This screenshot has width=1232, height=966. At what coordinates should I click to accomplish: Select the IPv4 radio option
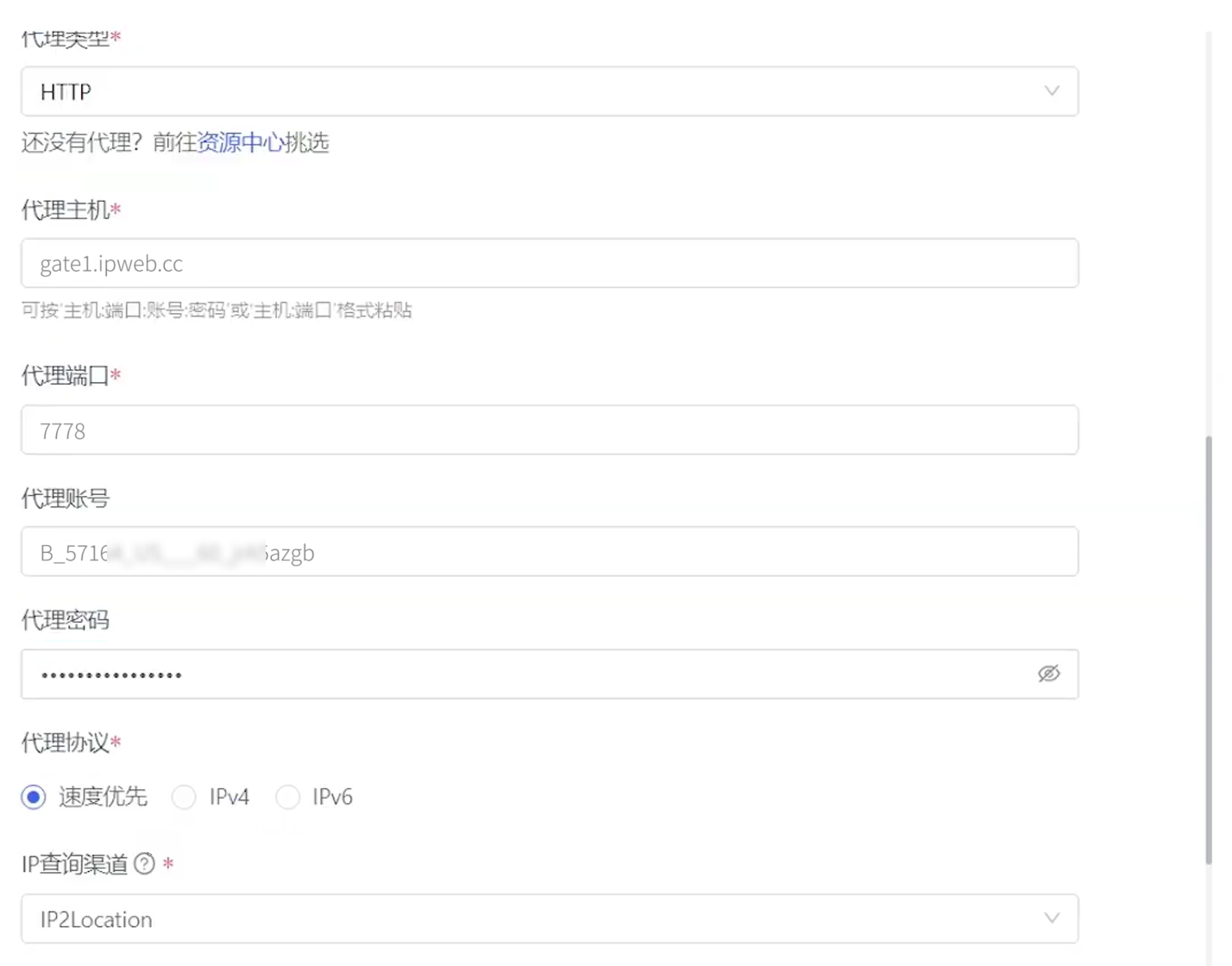(184, 797)
